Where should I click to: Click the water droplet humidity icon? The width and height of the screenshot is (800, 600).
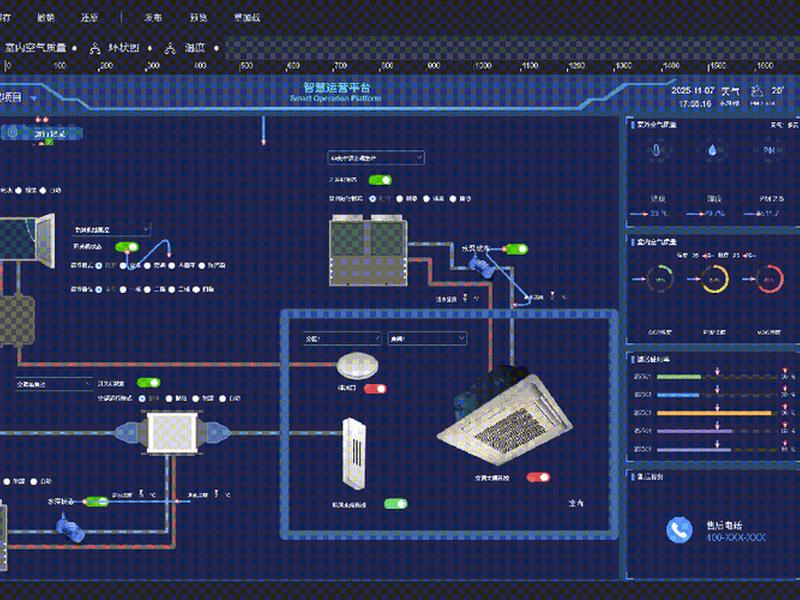point(712,151)
